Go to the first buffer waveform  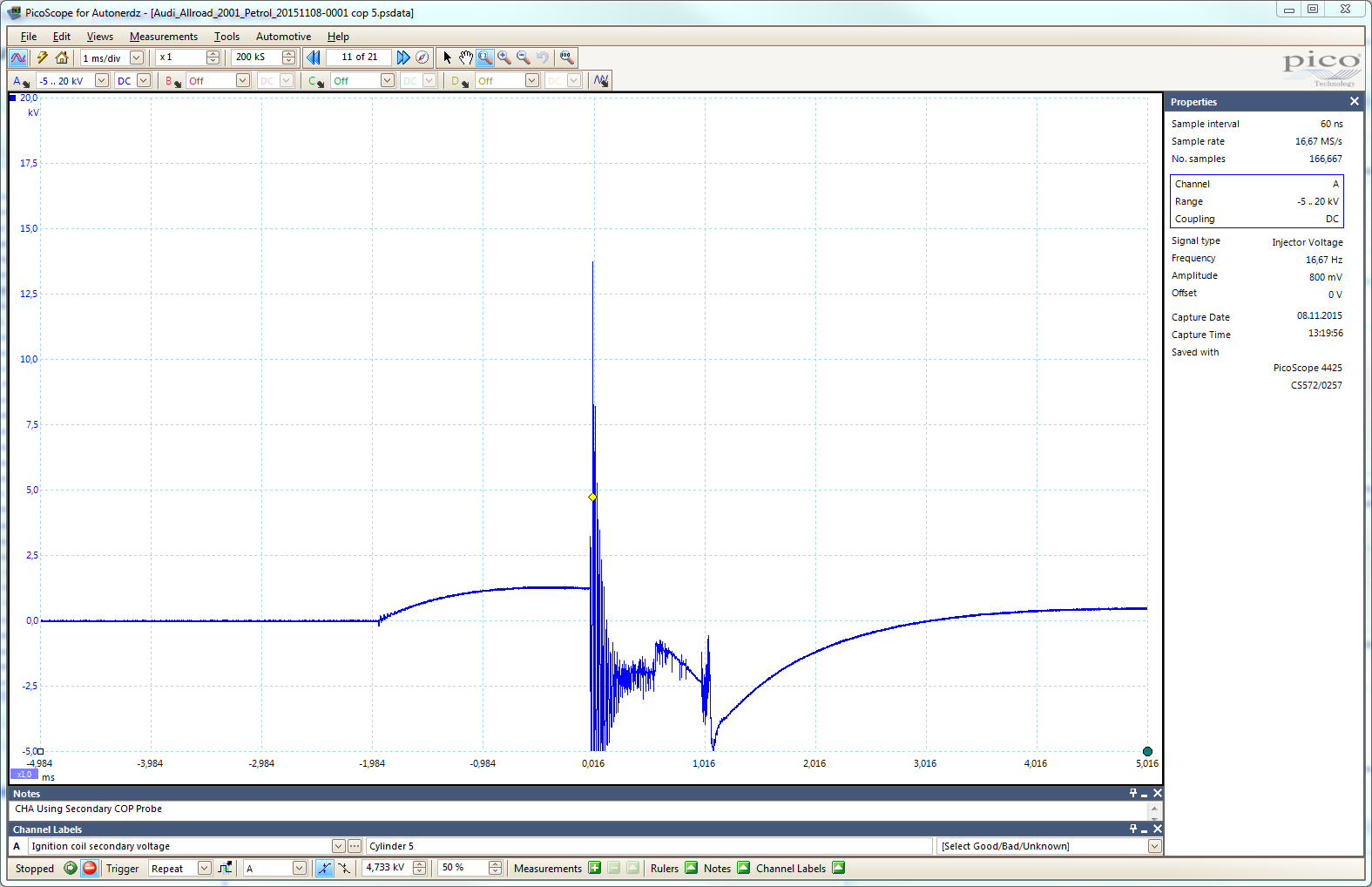(314, 58)
